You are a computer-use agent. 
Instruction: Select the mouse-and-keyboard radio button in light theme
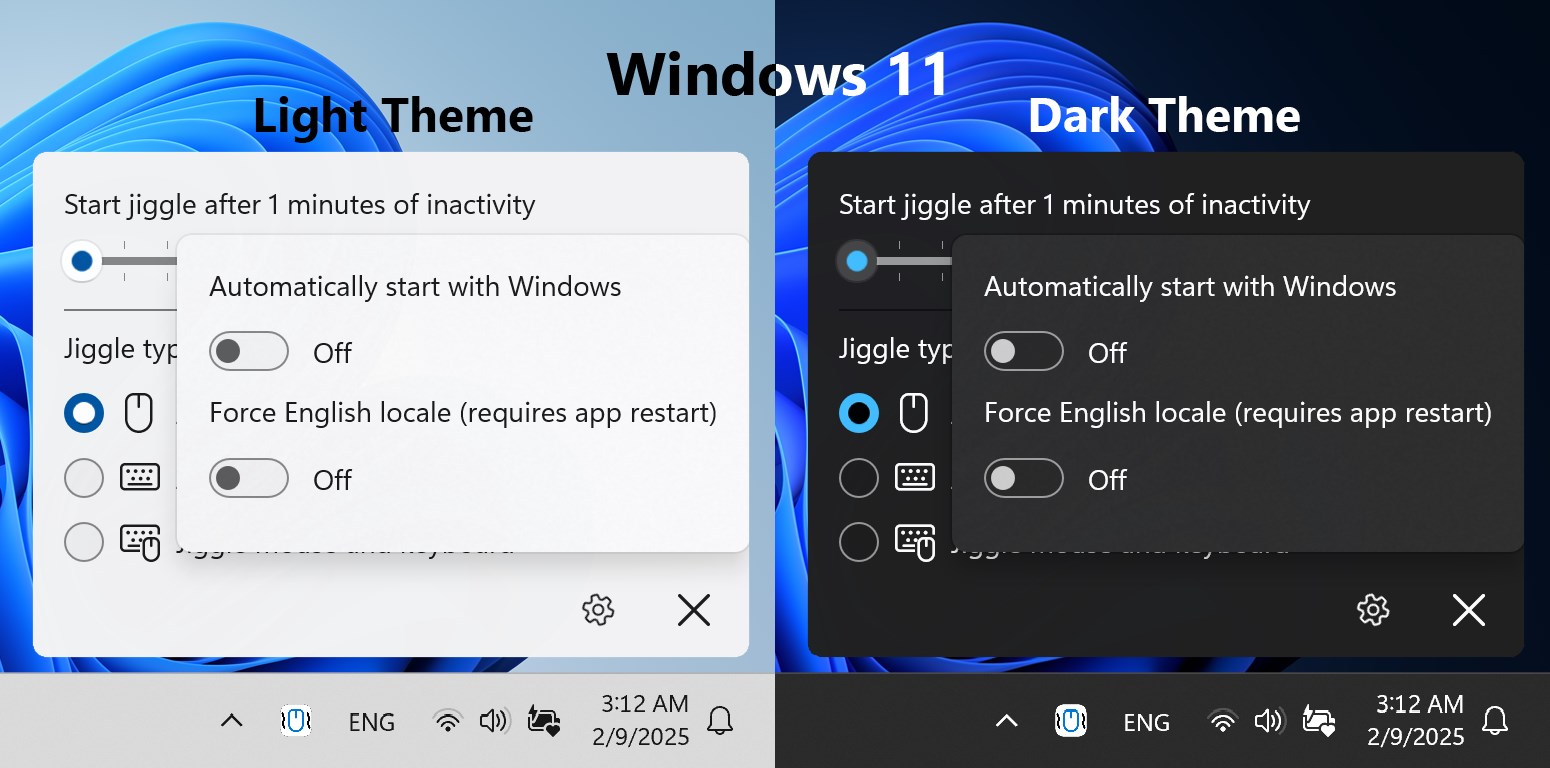pos(84,542)
